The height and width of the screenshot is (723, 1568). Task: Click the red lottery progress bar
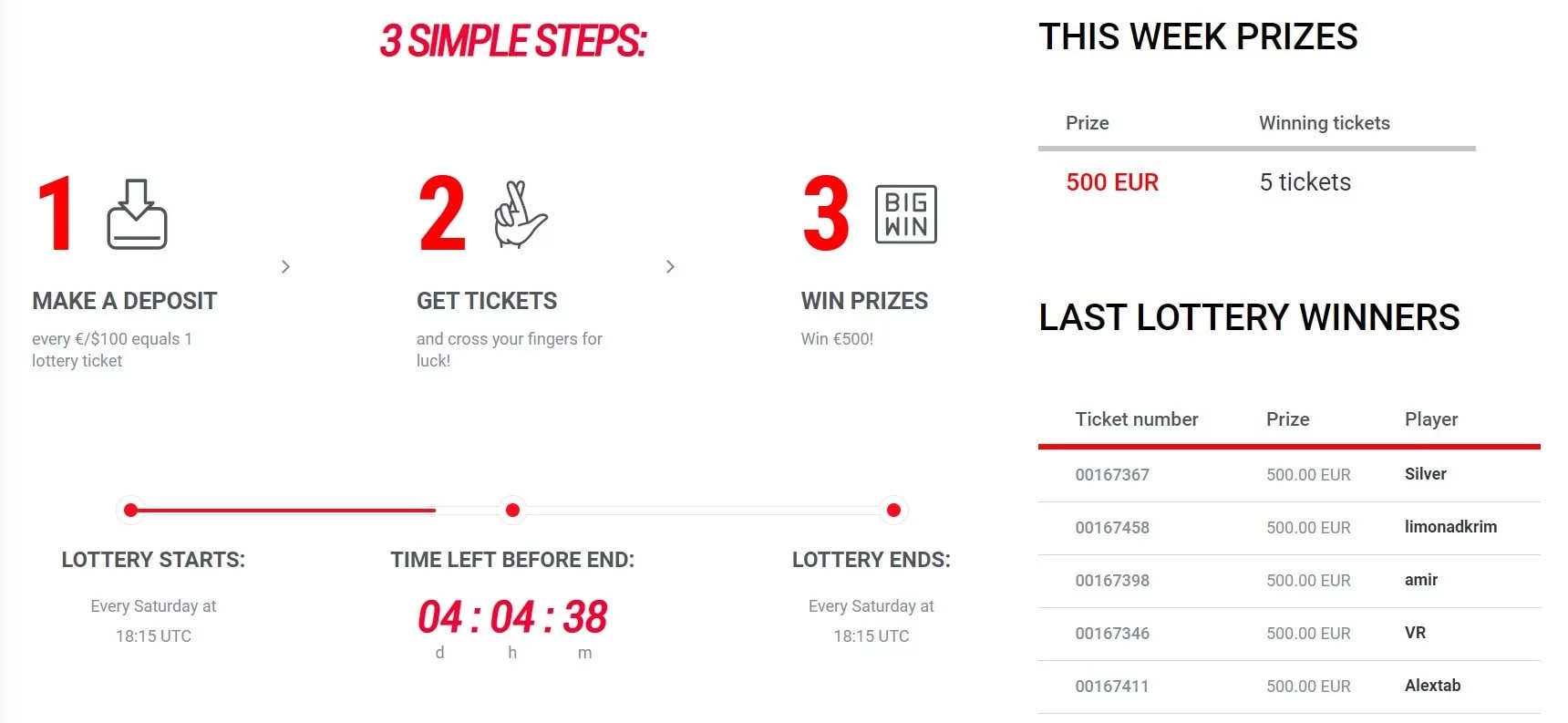pyautogui.click(x=284, y=510)
